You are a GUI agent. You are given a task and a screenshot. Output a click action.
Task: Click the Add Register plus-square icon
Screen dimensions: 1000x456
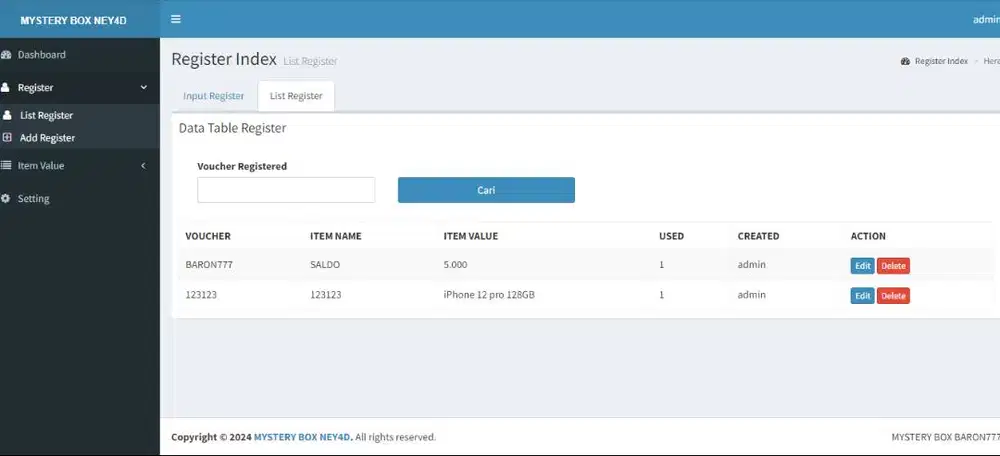point(7,137)
